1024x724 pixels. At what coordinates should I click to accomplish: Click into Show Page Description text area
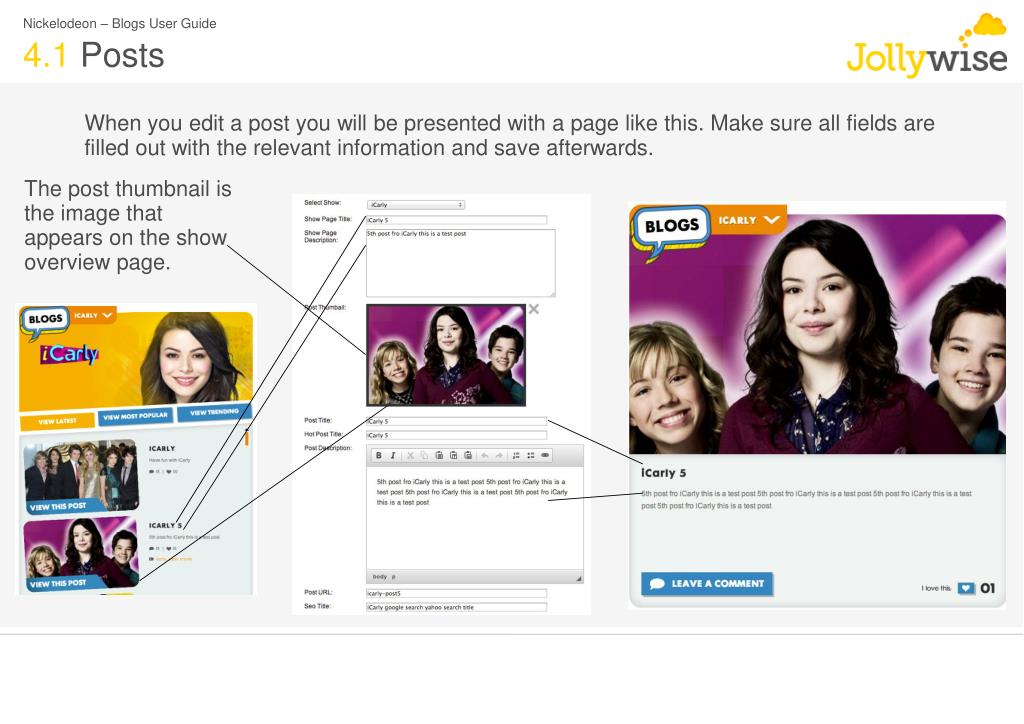pos(460,262)
